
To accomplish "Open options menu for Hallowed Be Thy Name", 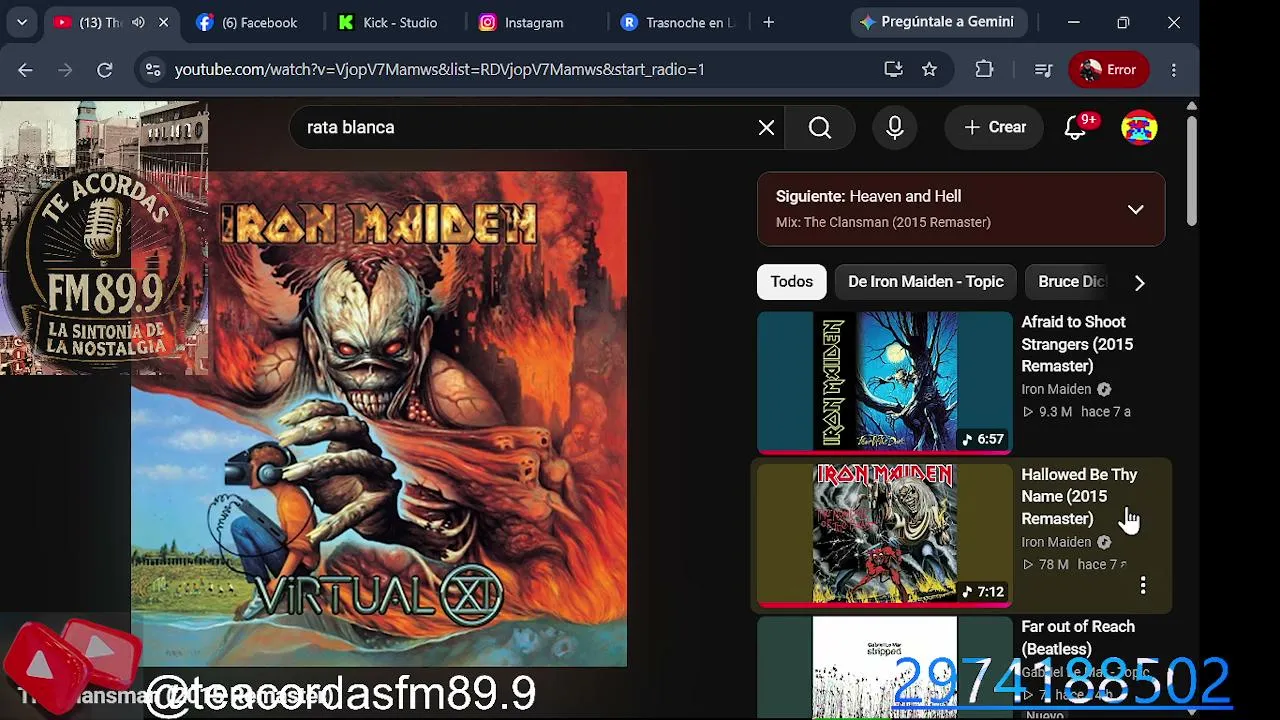I will tap(1143, 585).
